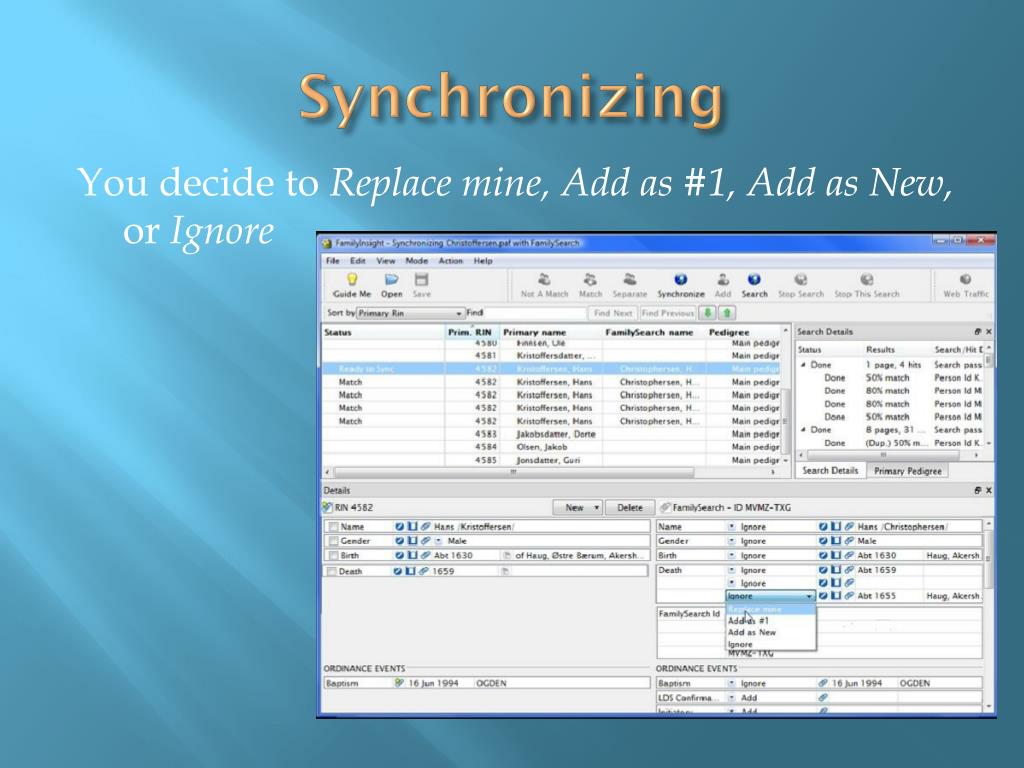Click the records table horizontal scrollbar
The height and width of the screenshot is (768, 1024).
click(513, 472)
